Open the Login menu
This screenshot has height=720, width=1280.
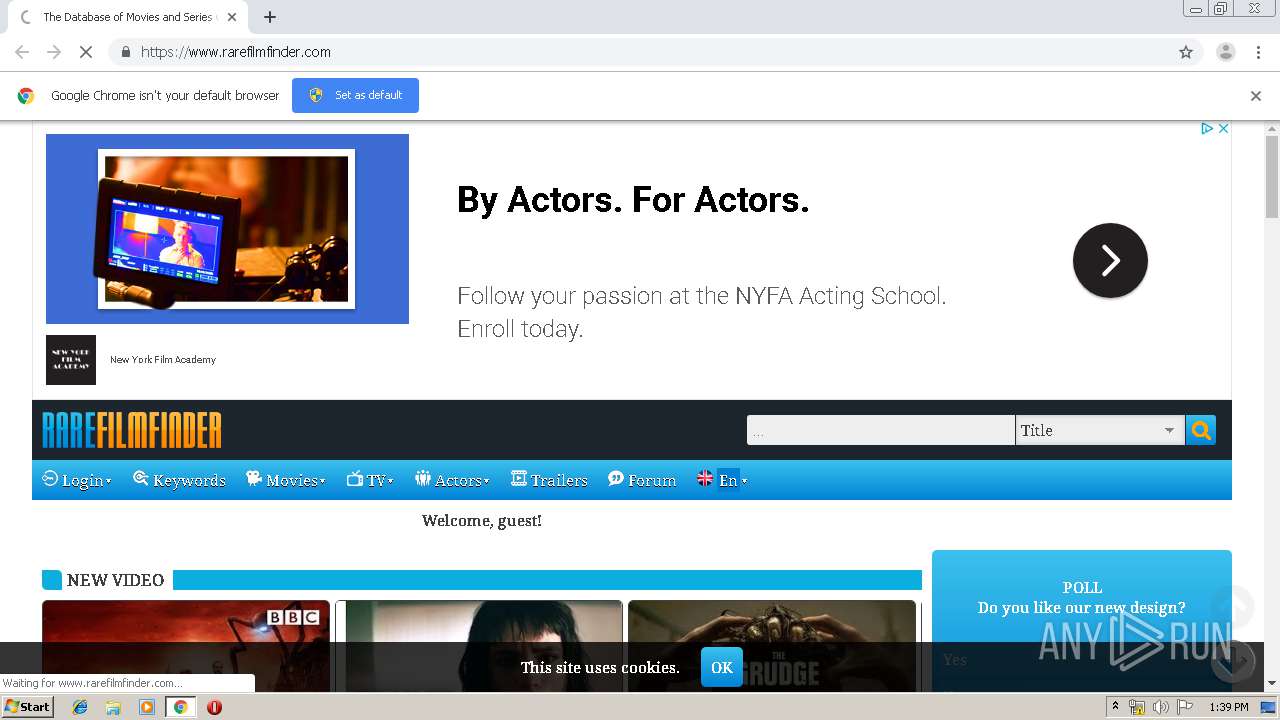[x=77, y=480]
